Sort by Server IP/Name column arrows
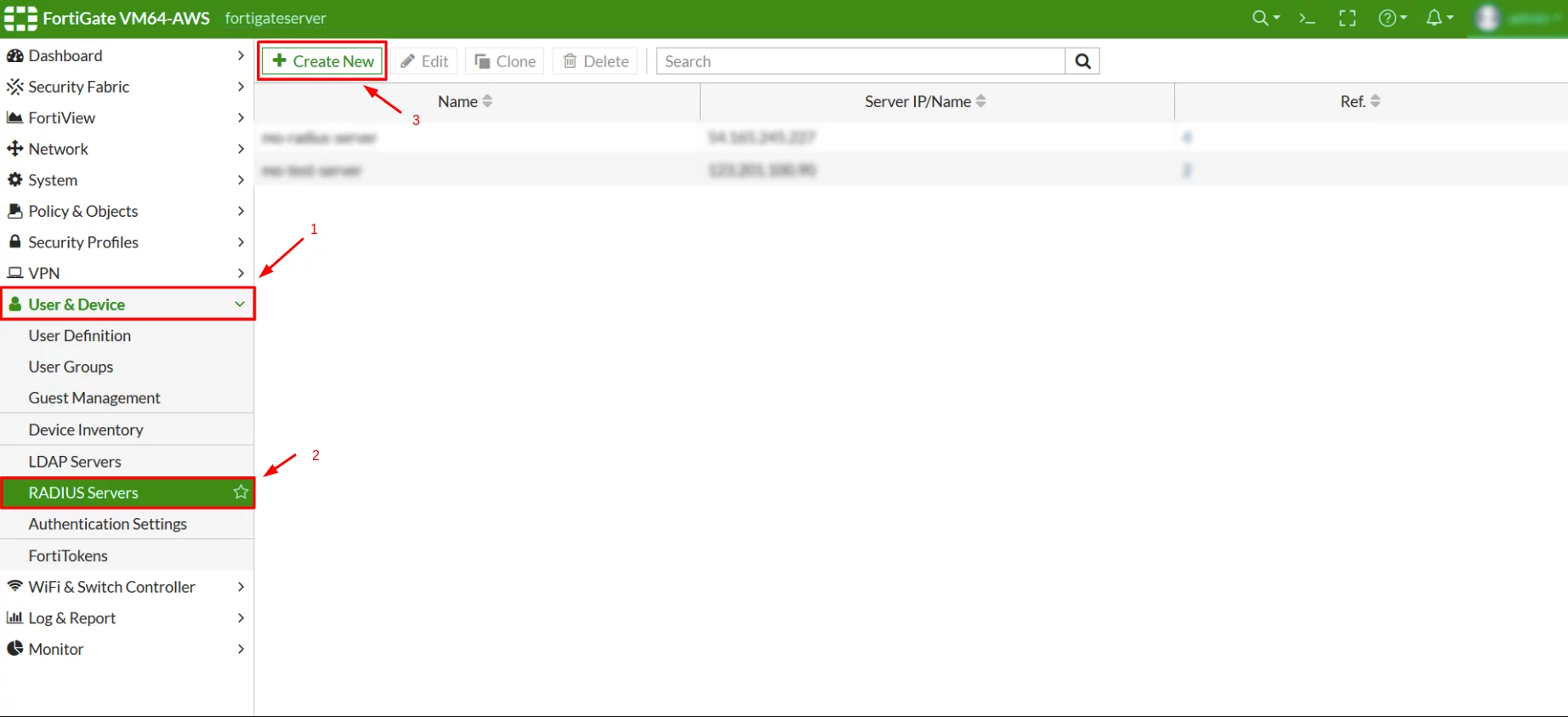Image resolution: width=1568 pixels, height=717 pixels. tap(980, 101)
